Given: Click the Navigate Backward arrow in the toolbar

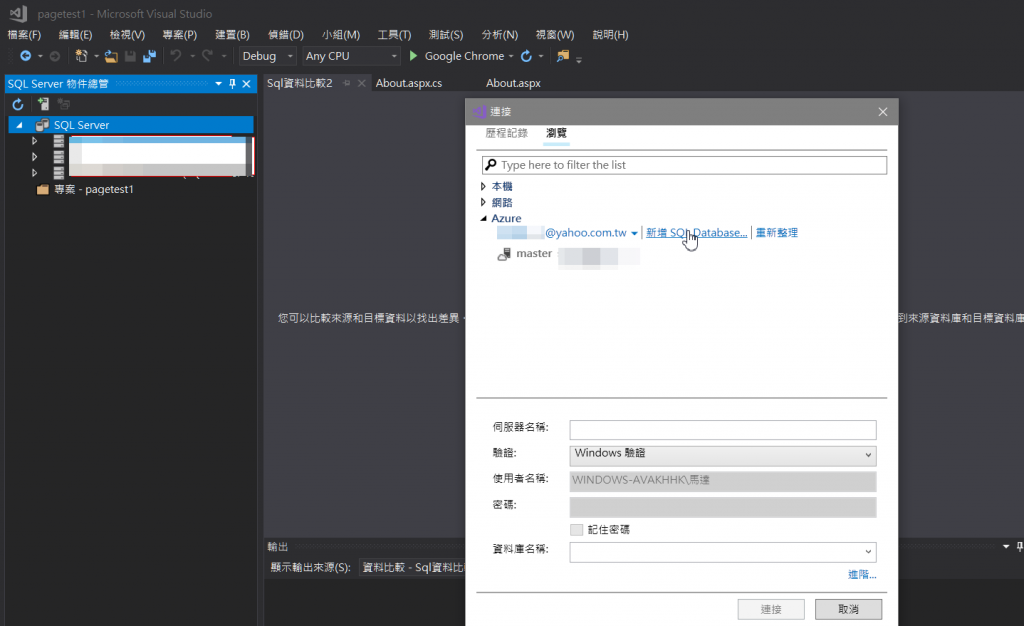Looking at the screenshot, I should point(25,56).
